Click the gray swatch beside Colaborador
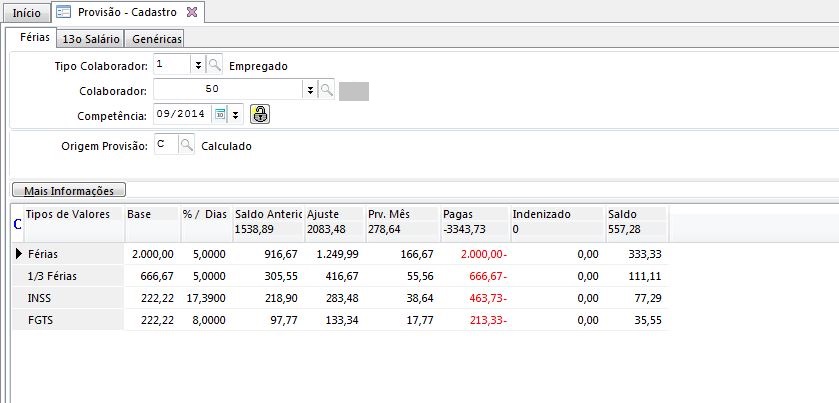 pyautogui.click(x=354, y=91)
